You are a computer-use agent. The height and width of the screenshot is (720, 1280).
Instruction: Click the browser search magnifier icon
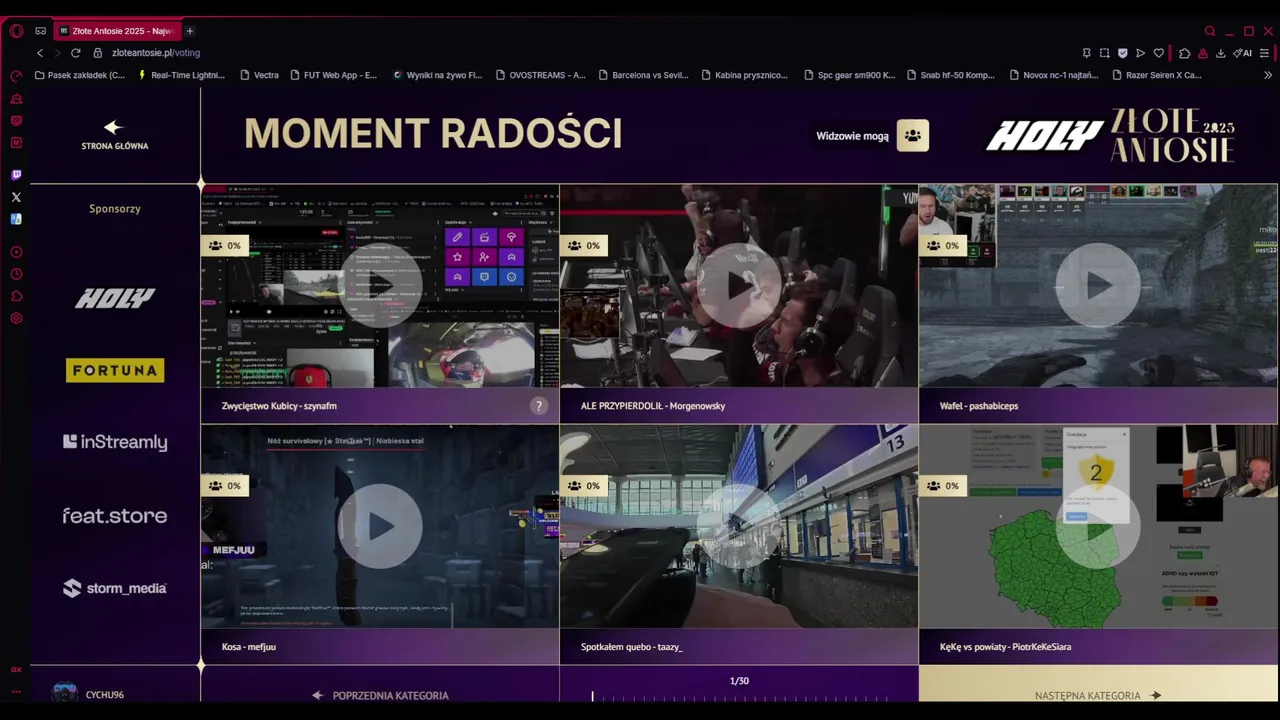[x=1210, y=31]
